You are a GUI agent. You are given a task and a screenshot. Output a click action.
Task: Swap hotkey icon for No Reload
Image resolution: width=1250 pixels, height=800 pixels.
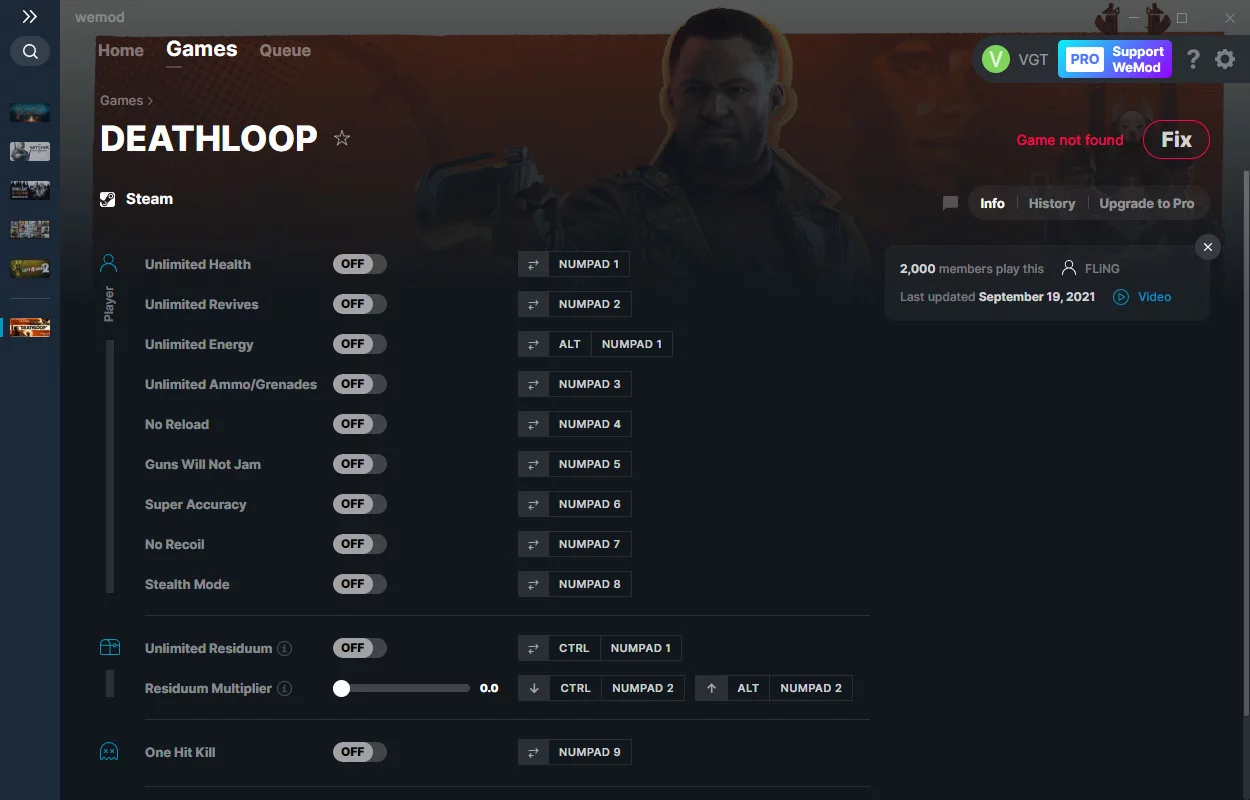[x=533, y=424]
